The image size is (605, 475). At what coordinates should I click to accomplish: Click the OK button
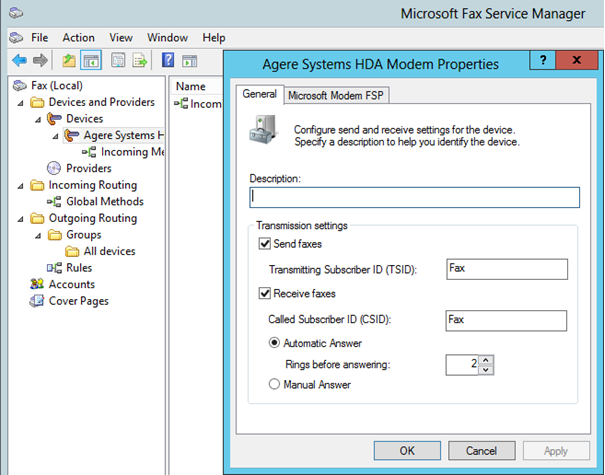click(406, 451)
